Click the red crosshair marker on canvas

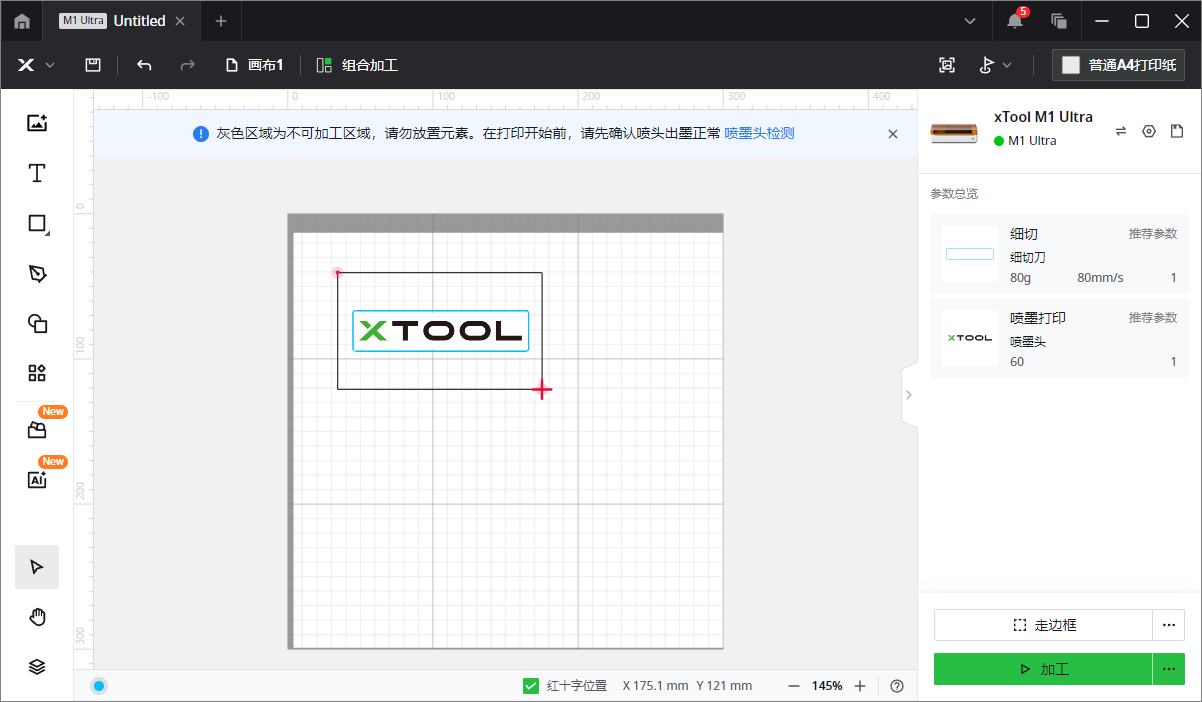542,389
